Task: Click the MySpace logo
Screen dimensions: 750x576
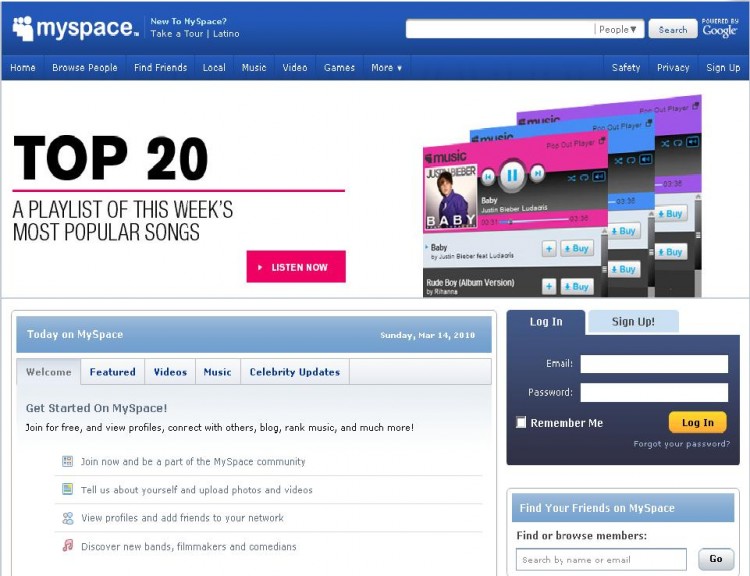Action: (x=76, y=28)
